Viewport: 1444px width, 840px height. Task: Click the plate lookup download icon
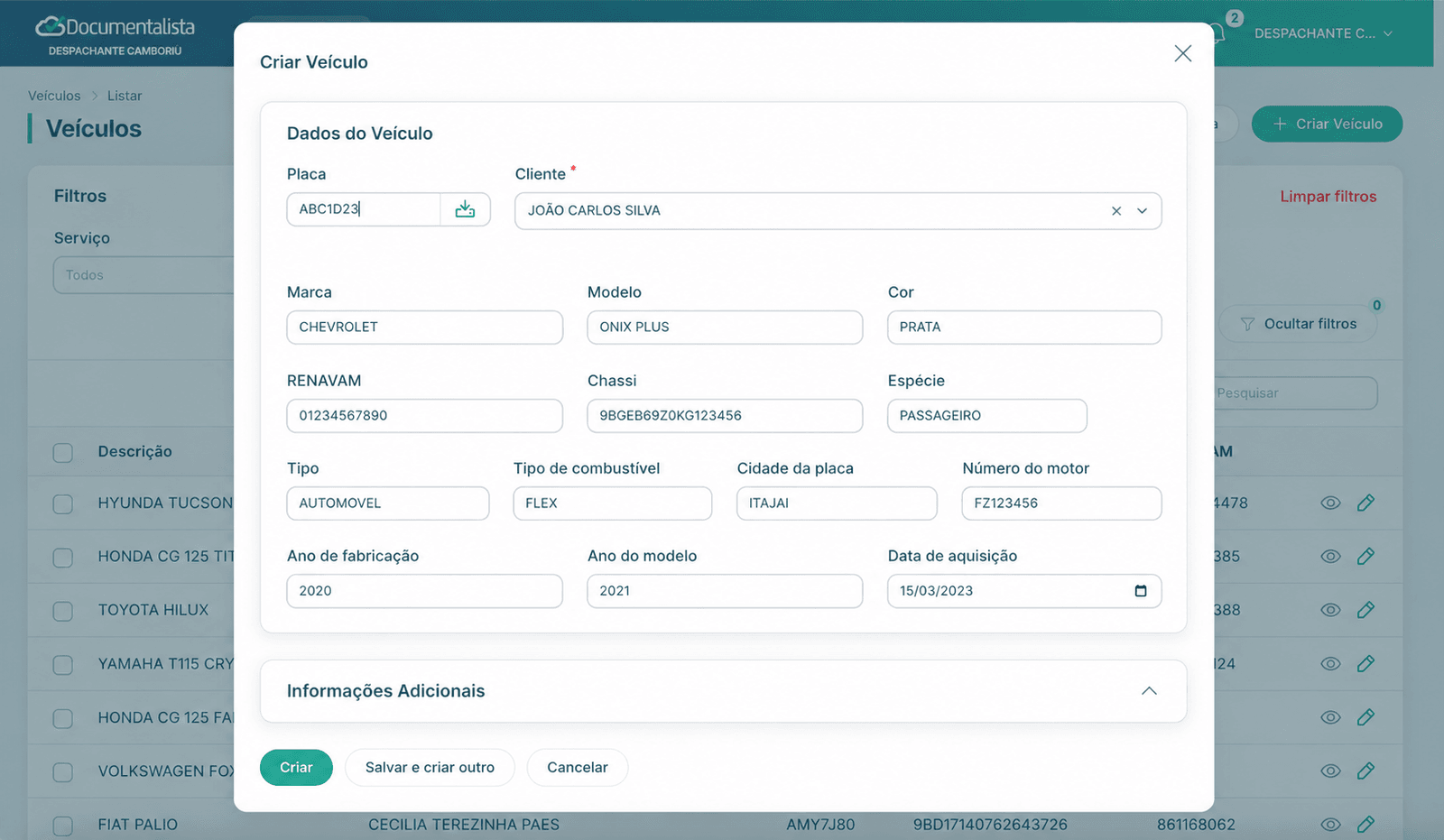(465, 209)
